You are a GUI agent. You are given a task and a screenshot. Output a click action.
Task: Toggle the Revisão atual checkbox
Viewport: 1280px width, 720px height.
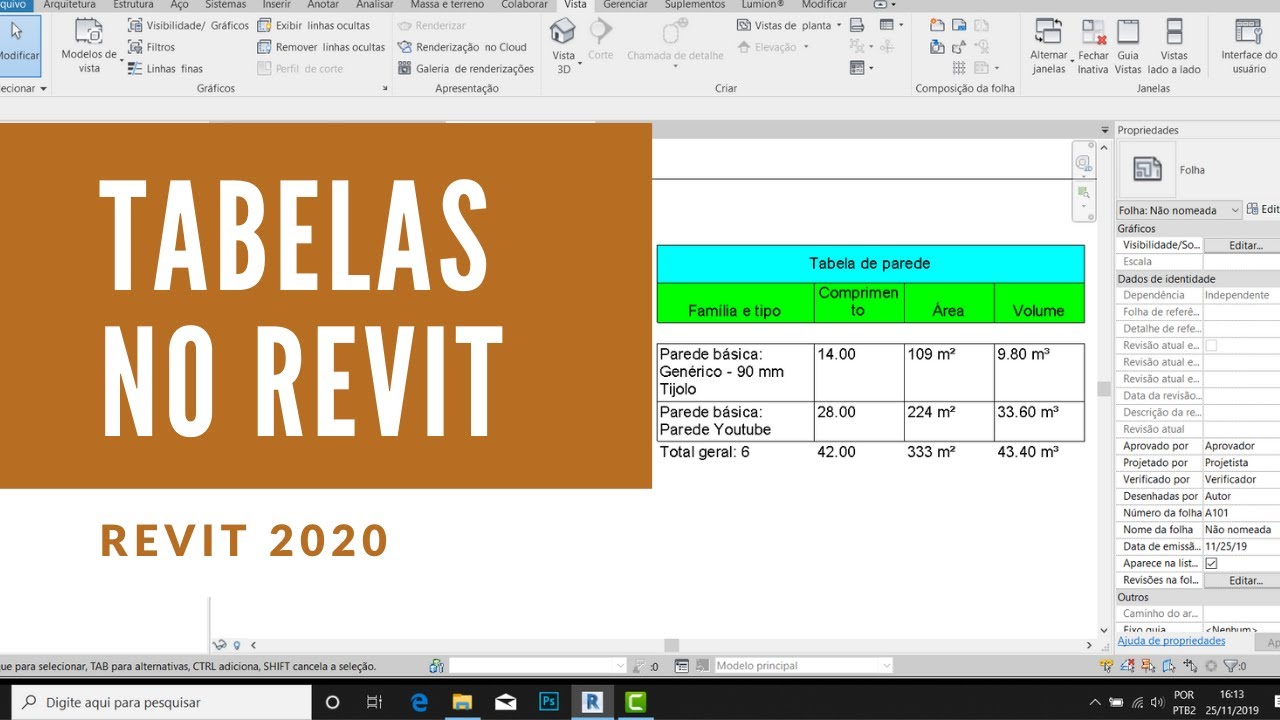[x=1211, y=345]
